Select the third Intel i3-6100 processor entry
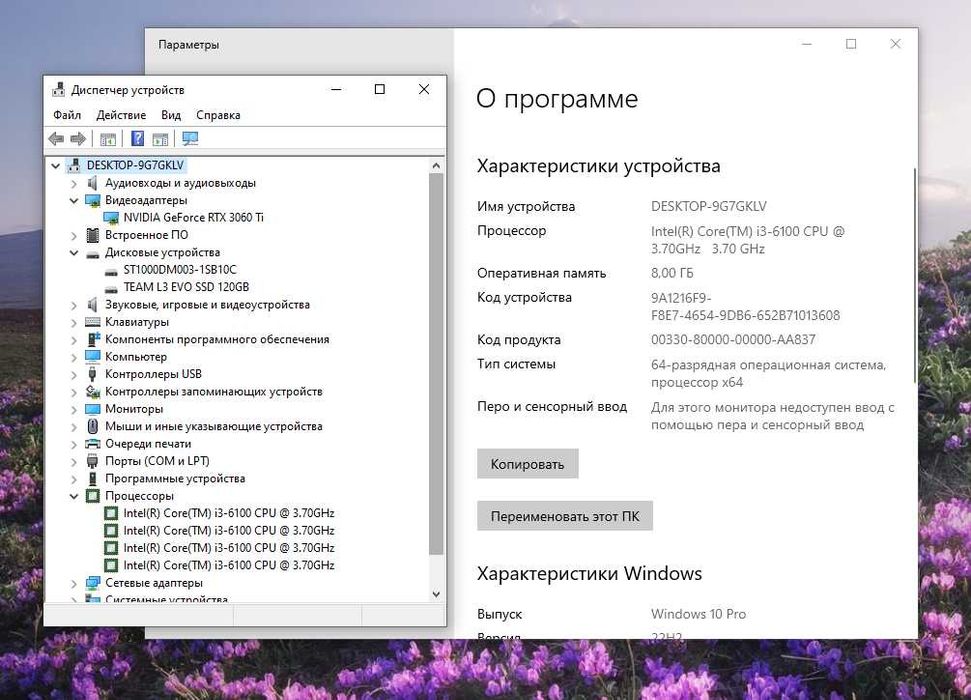 [229, 548]
